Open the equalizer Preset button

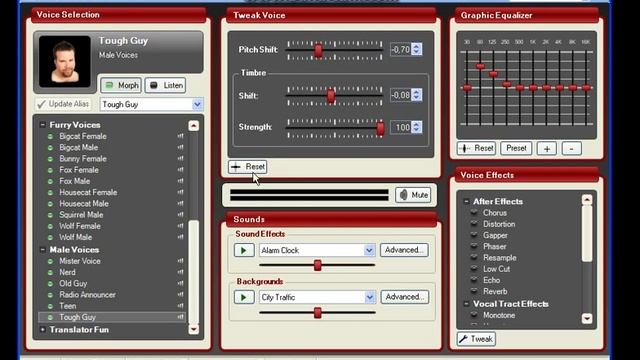[x=516, y=148]
